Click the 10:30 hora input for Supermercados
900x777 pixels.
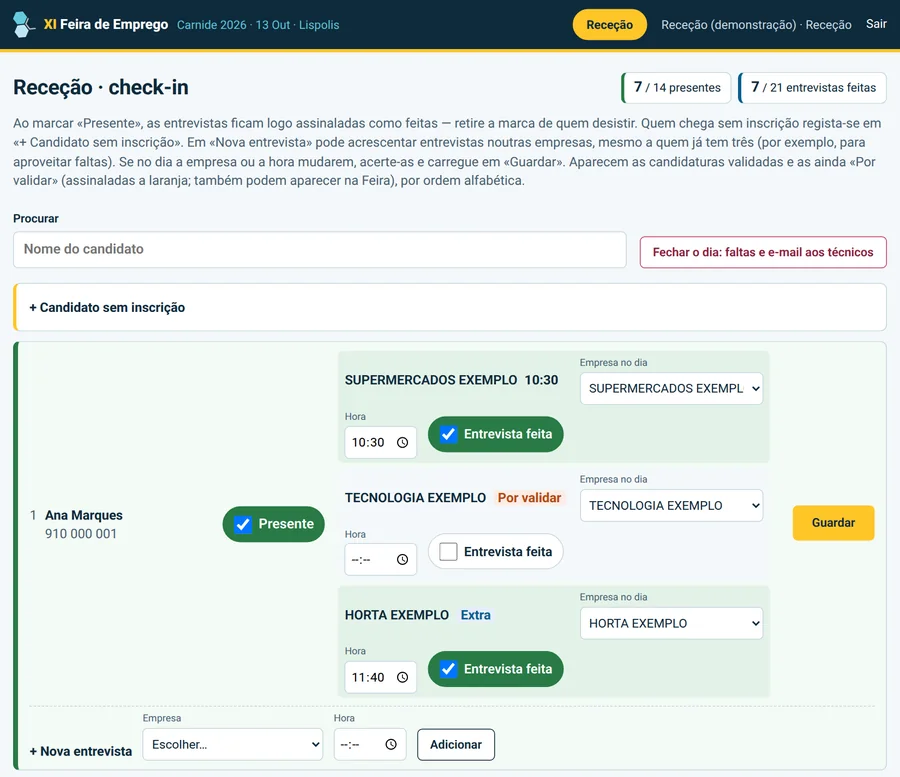click(x=381, y=442)
